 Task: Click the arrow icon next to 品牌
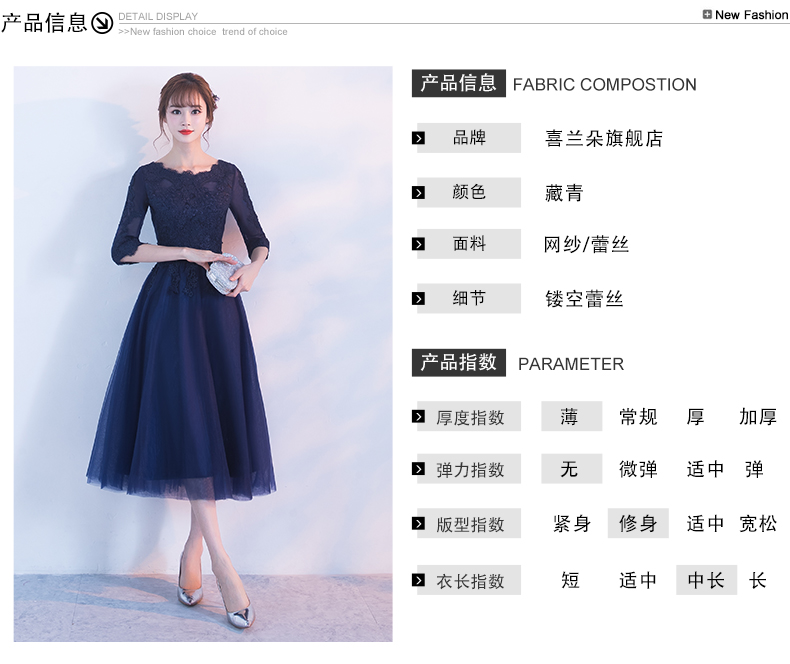(x=418, y=138)
